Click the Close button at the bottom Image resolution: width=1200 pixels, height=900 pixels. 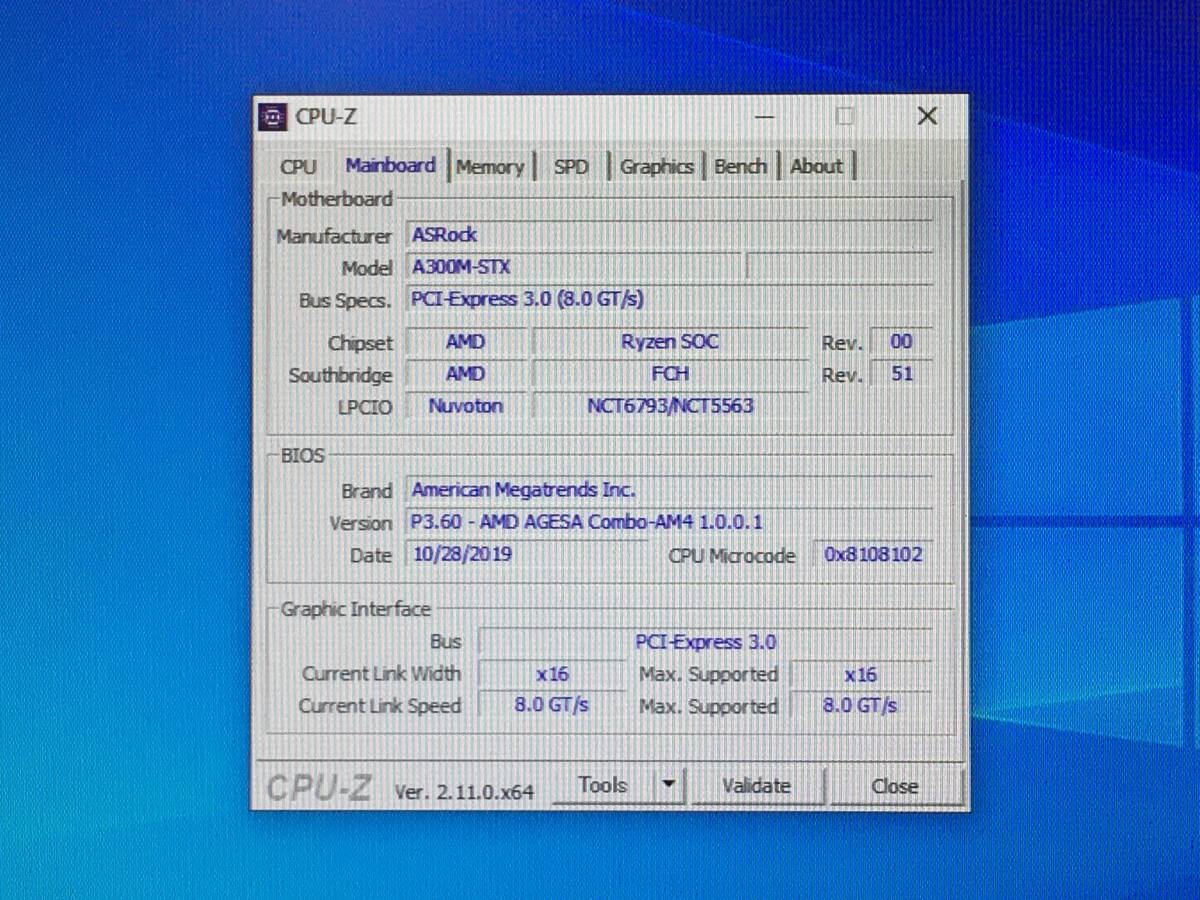coord(894,786)
